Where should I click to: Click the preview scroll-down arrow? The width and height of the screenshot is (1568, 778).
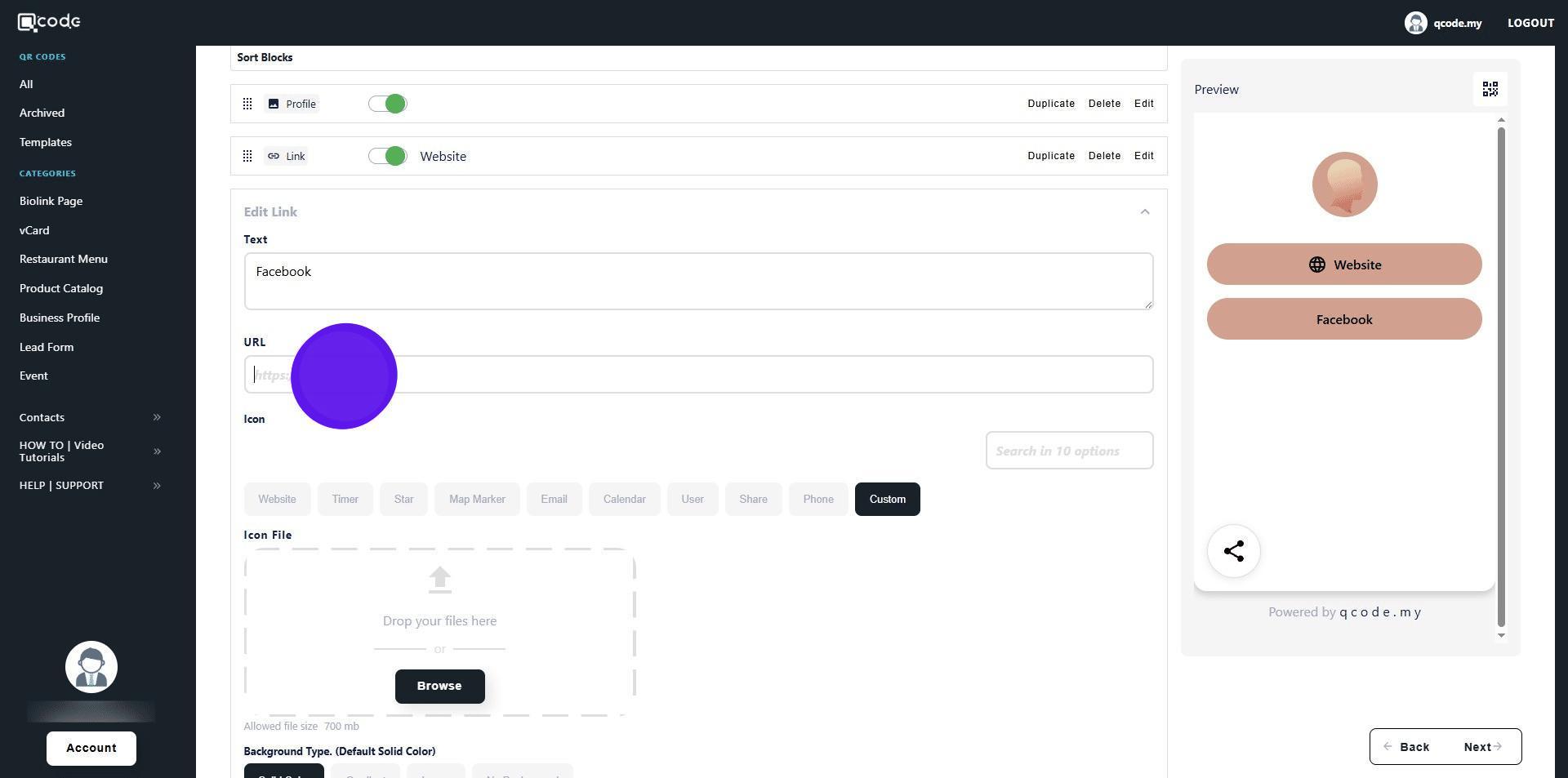(x=1501, y=635)
